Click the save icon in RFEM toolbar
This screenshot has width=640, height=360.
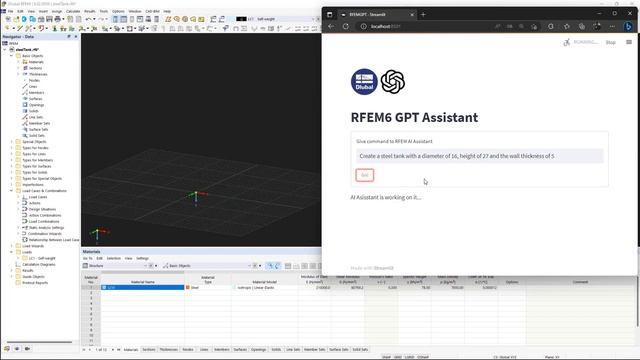click(49, 19)
